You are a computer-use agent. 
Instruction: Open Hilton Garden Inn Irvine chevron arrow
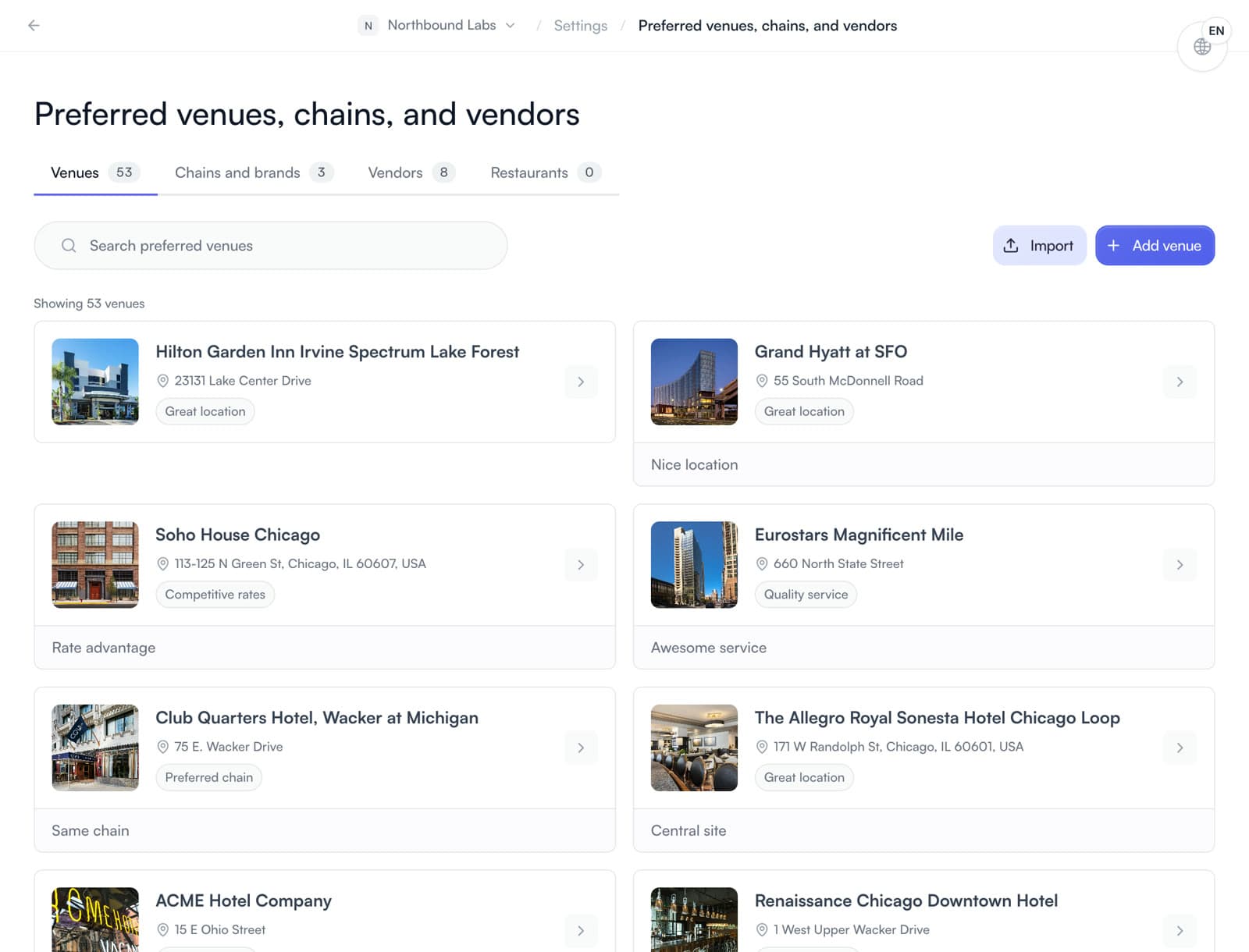581,382
